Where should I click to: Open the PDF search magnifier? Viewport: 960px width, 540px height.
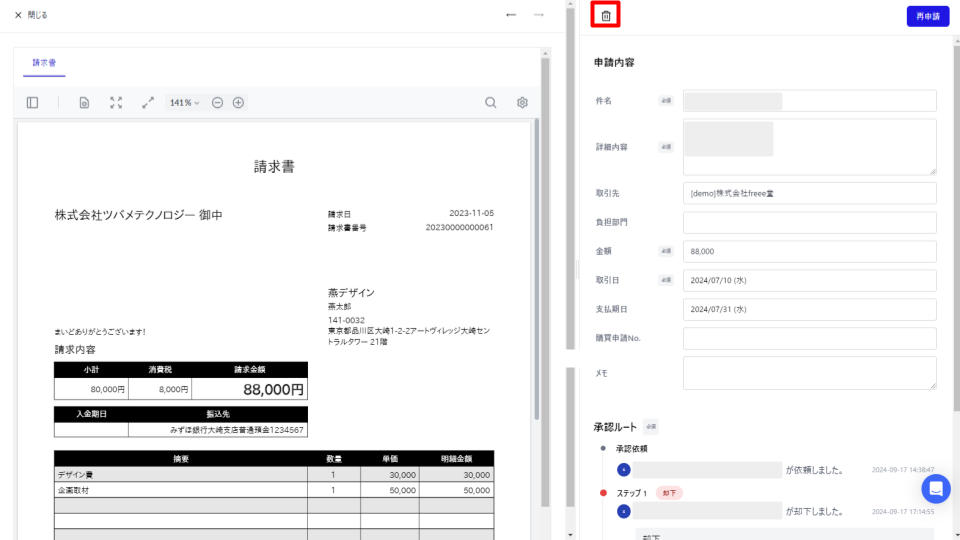(490, 103)
